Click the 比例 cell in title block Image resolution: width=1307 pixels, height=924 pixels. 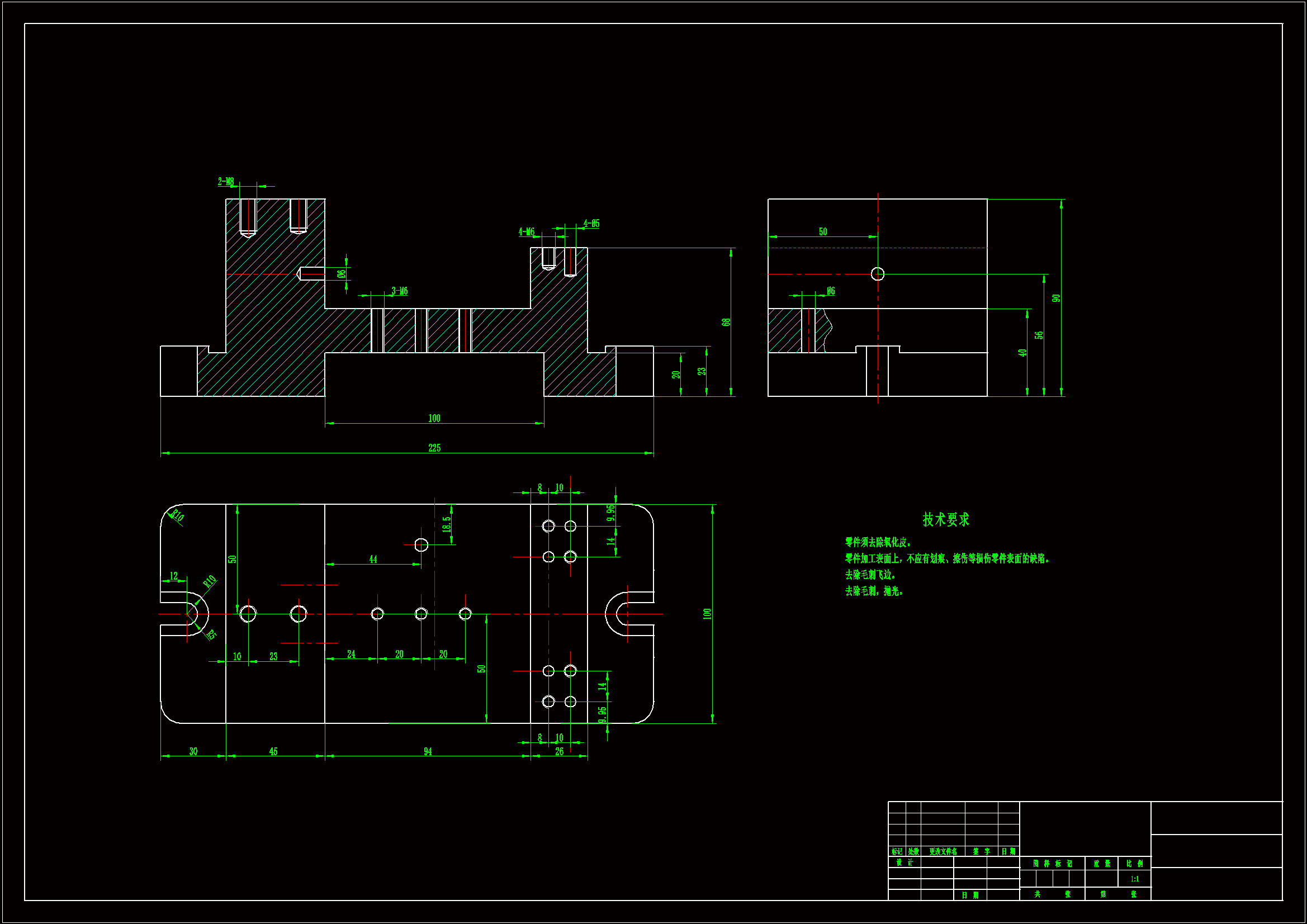(1134, 864)
